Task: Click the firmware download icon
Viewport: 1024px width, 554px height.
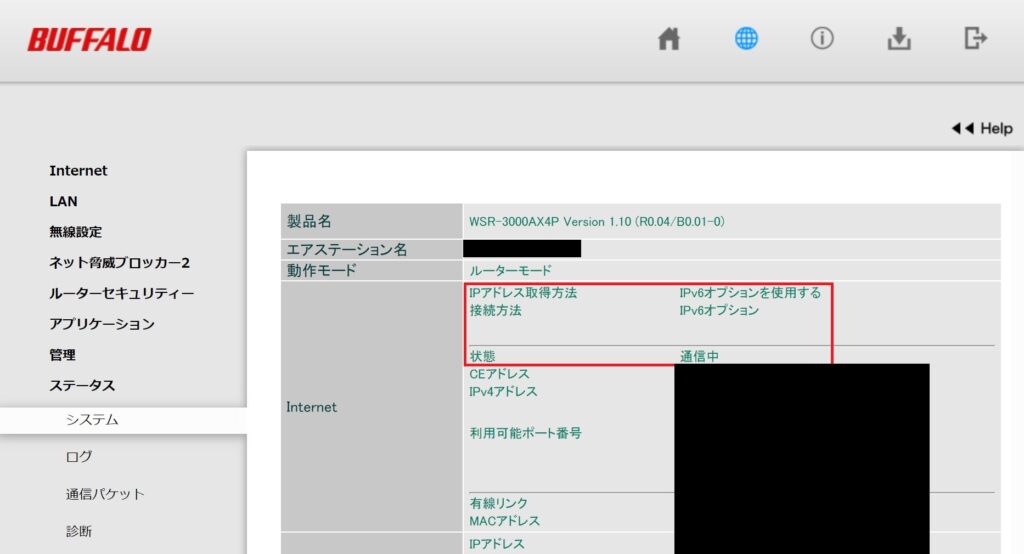Action: 899,39
